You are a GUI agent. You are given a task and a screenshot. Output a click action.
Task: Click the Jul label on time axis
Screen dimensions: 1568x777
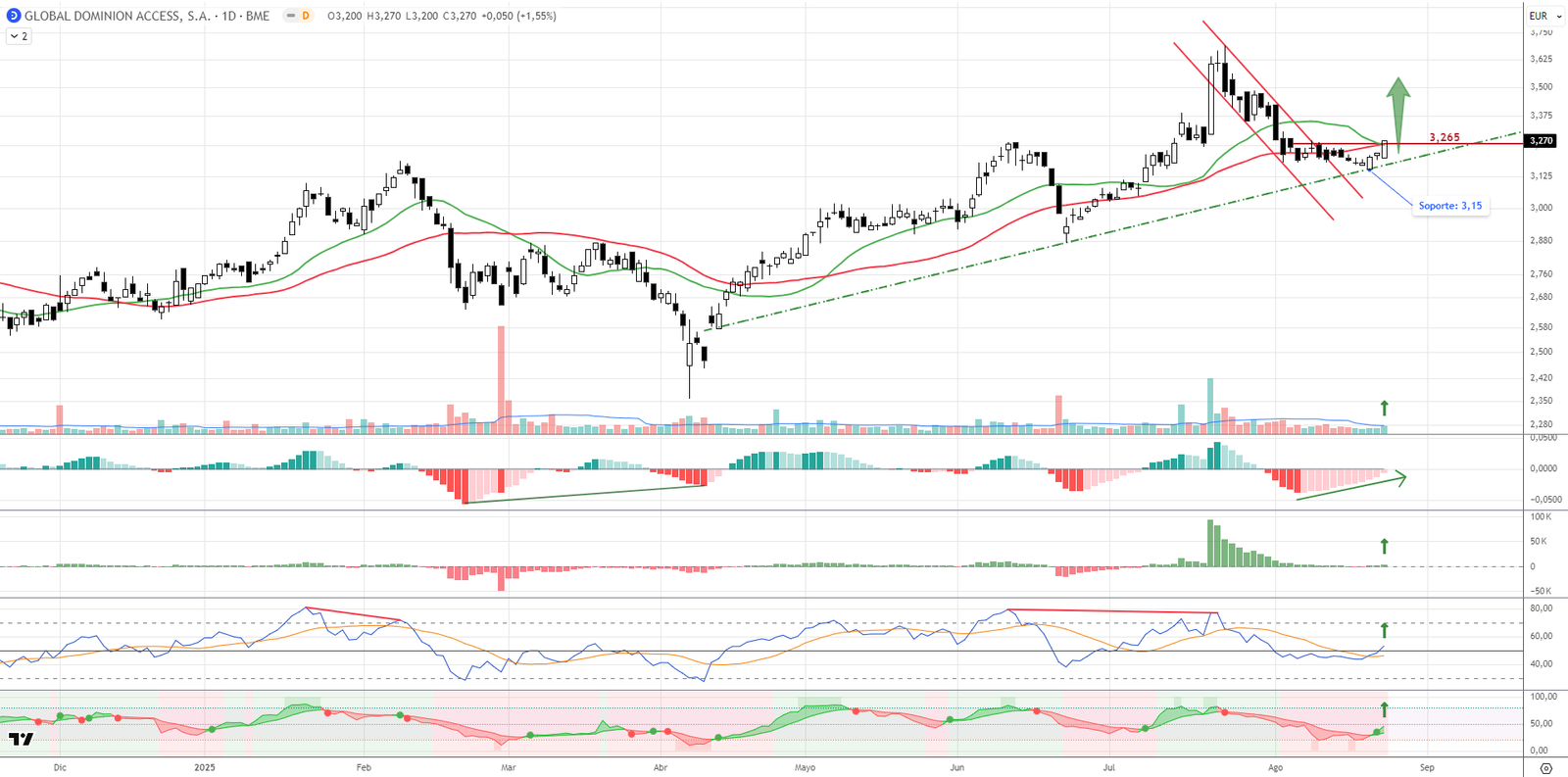(x=1108, y=767)
